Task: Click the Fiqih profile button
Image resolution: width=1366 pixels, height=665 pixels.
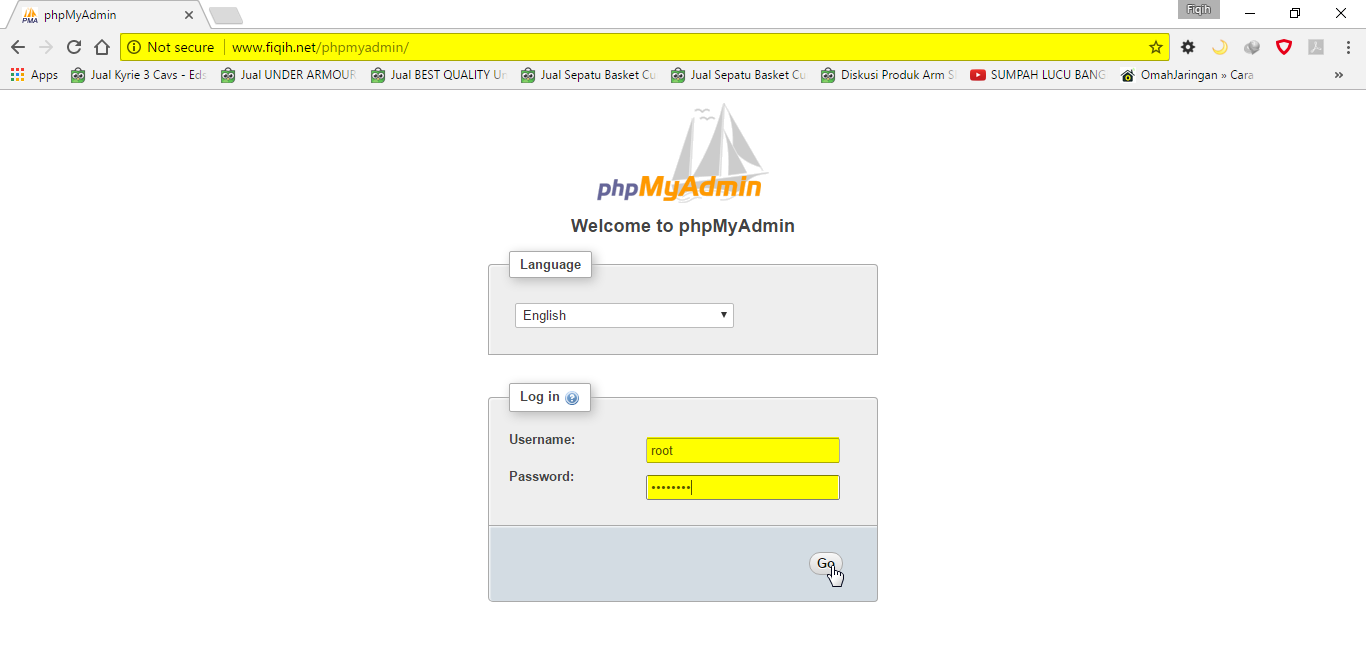Action: [1199, 9]
